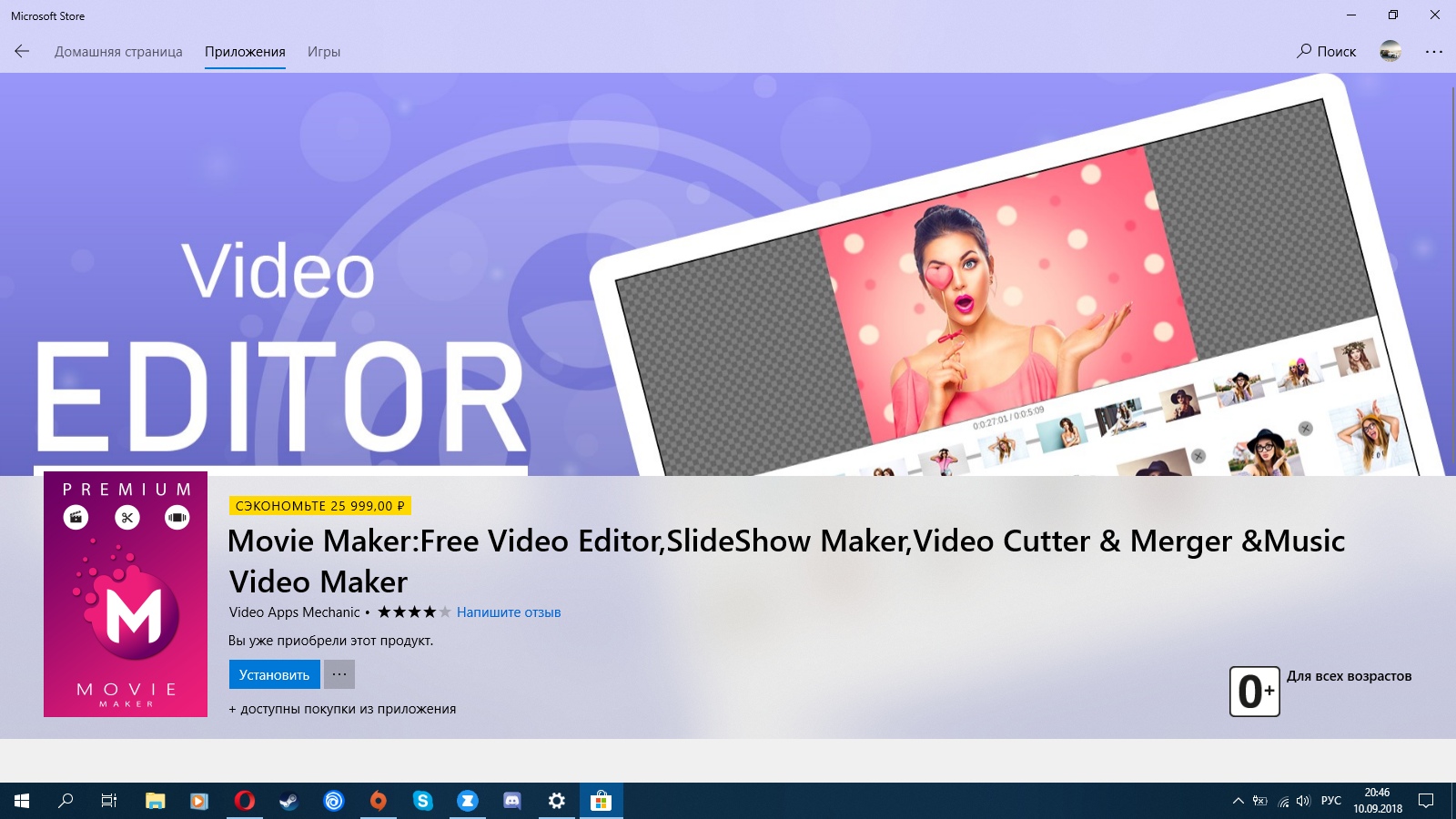Select the Приложения tab
The height and width of the screenshot is (819, 1456).
tap(245, 52)
